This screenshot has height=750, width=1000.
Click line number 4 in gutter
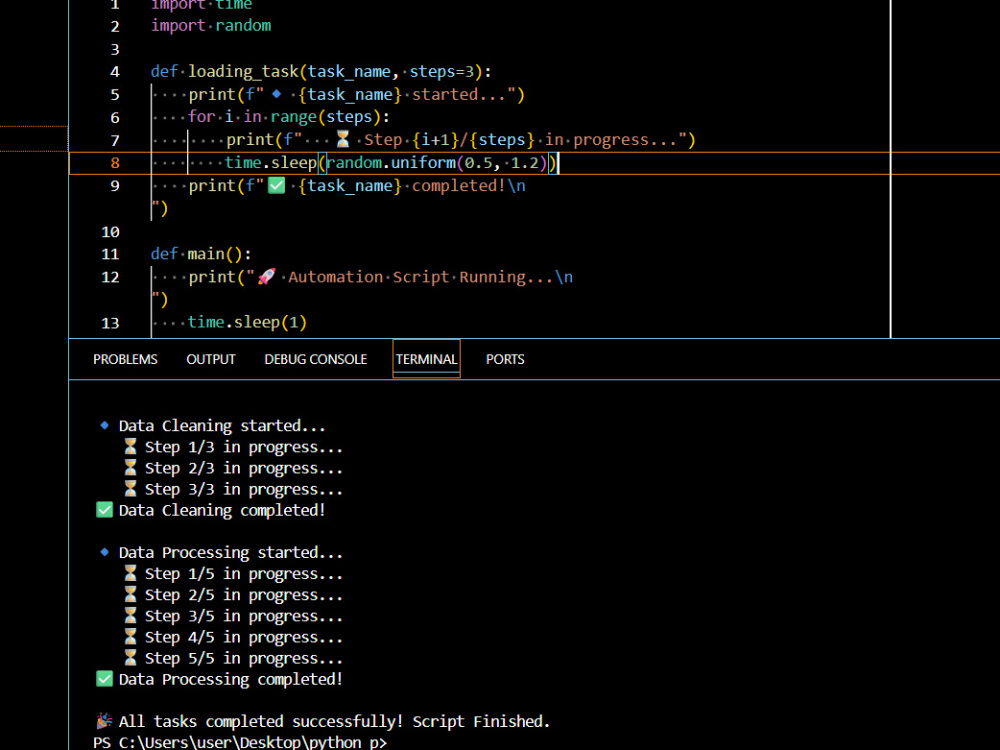(115, 72)
